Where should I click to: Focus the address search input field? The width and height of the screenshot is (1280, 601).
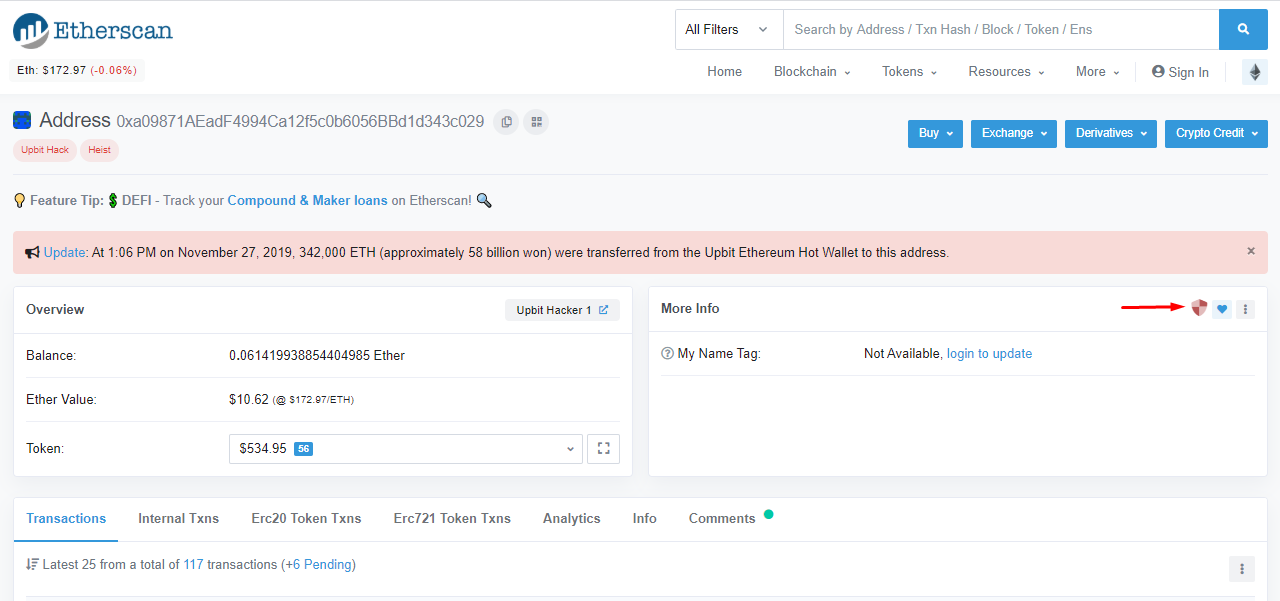point(1001,29)
